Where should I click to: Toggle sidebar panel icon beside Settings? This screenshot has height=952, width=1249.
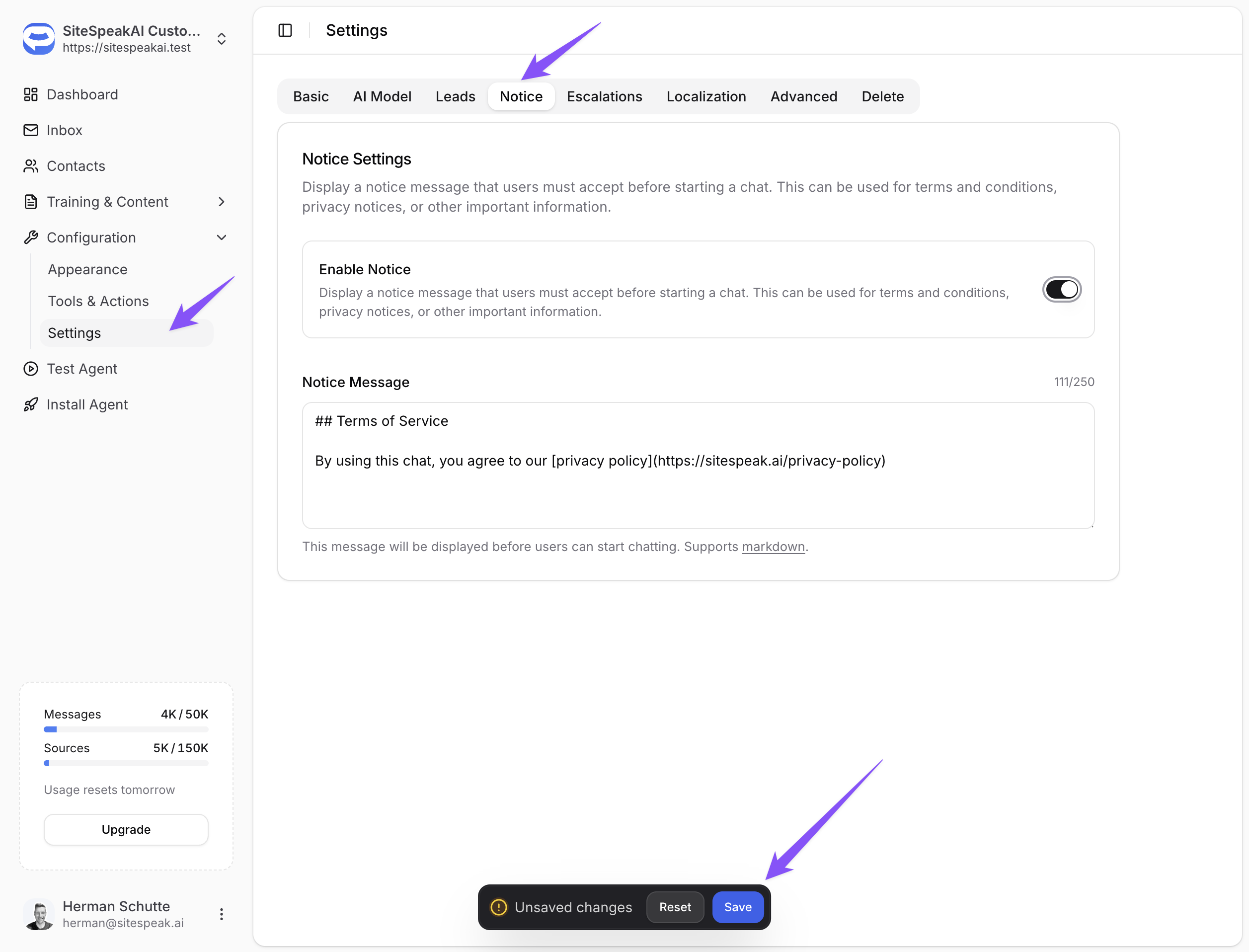click(x=285, y=30)
